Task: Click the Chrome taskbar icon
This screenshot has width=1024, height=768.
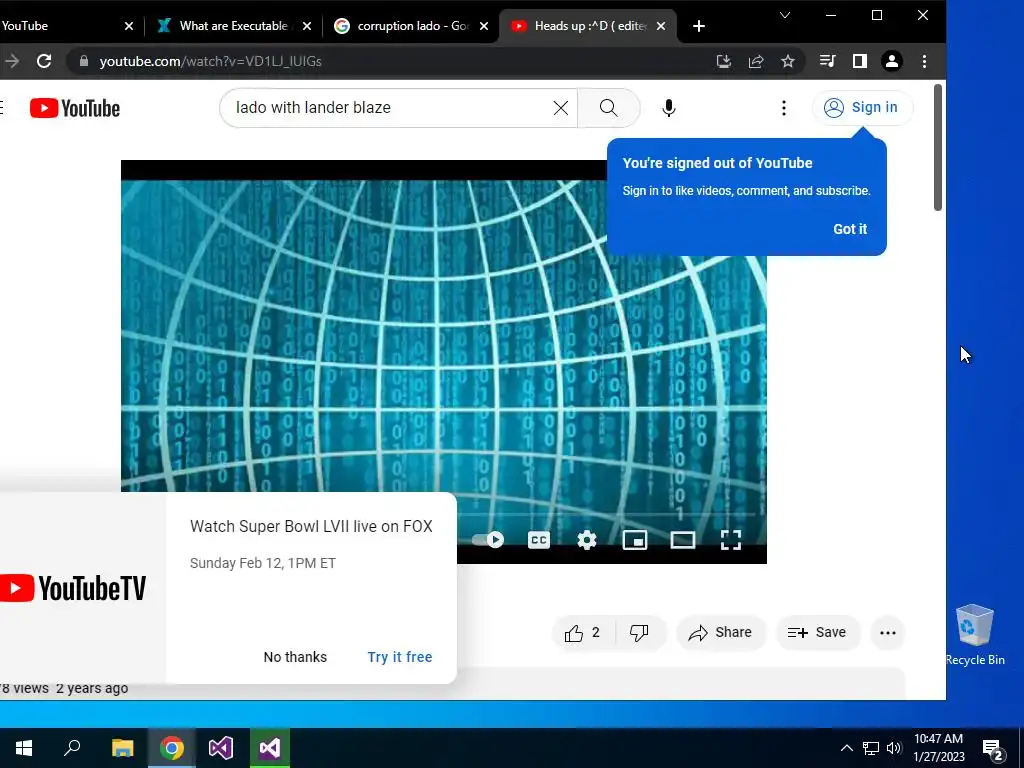Action: point(172,748)
